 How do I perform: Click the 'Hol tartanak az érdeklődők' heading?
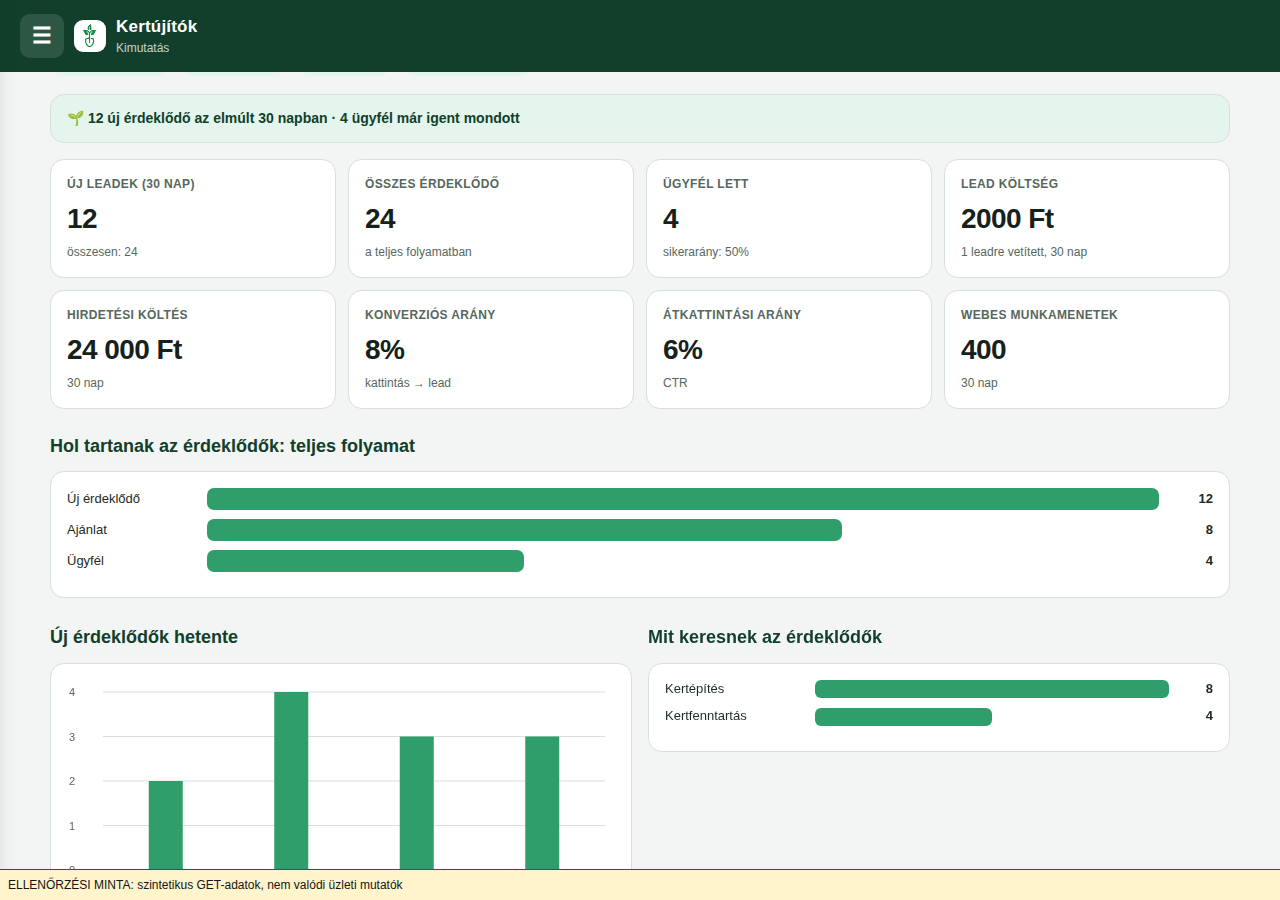(x=232, y=446)
